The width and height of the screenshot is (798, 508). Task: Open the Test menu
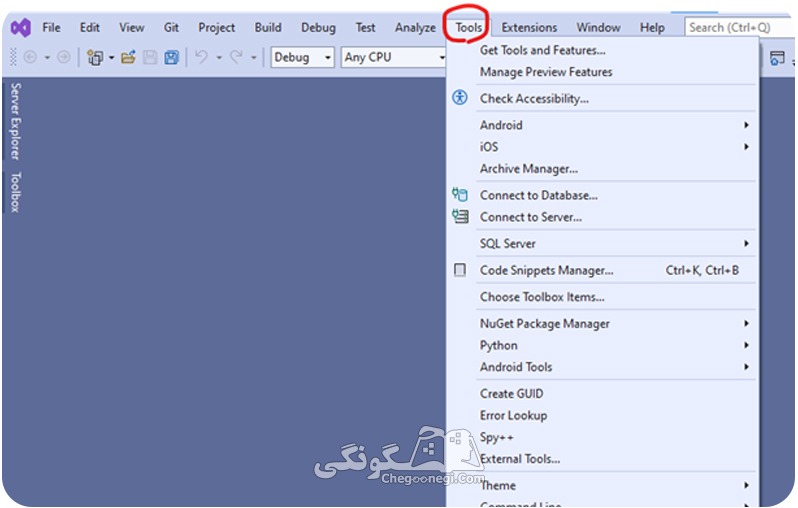(365, 27)
